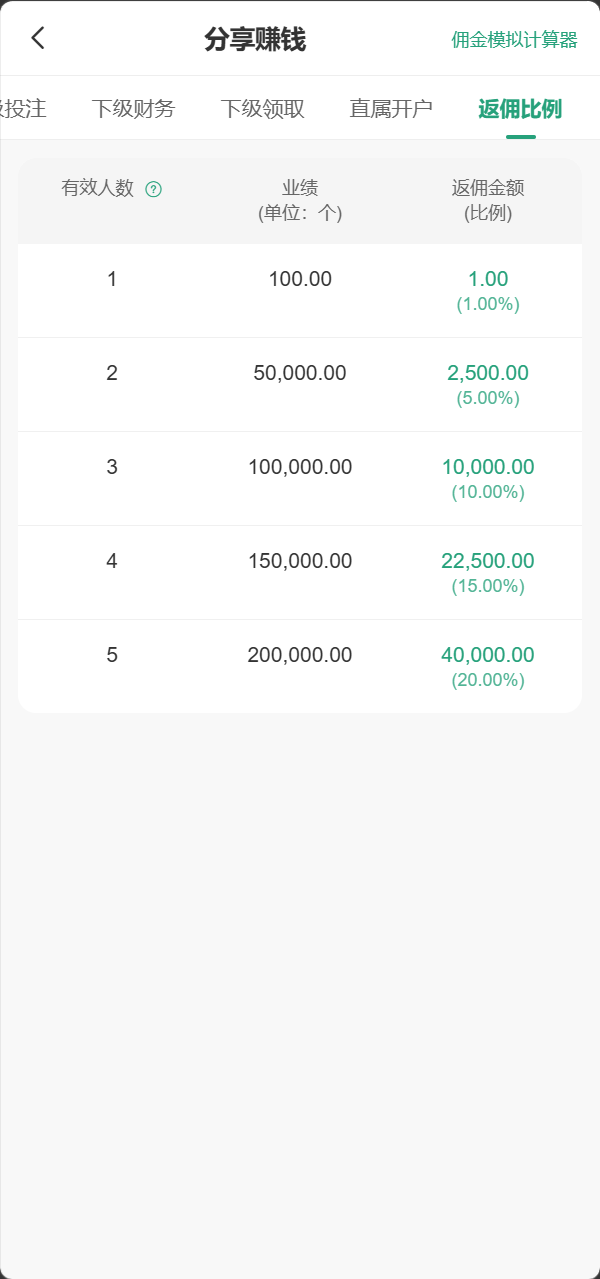This screenshot has height=1279, width=600.
Task: Select the row with 100.00 performance
Action: pyautogui.click(x=300, y=291)
